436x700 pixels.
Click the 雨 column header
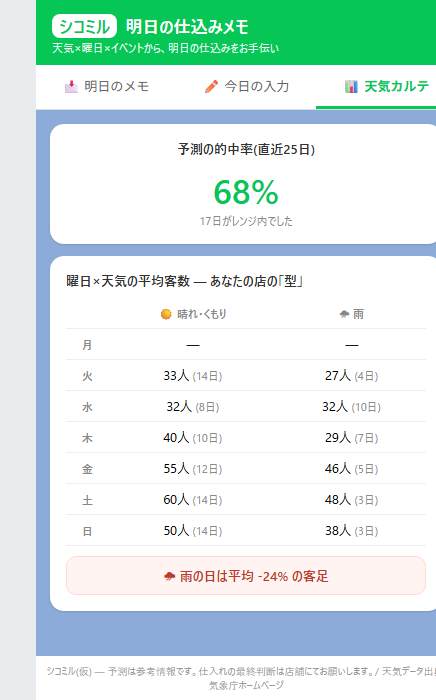[x=352, y=314]
